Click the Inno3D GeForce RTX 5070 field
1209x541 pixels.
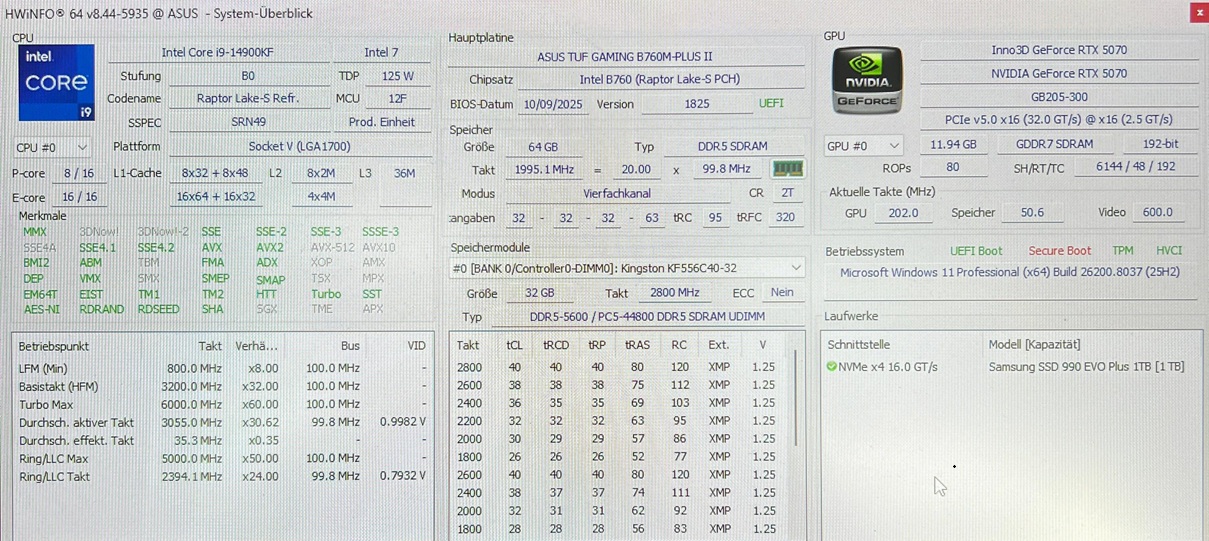tap(1059, 50)
